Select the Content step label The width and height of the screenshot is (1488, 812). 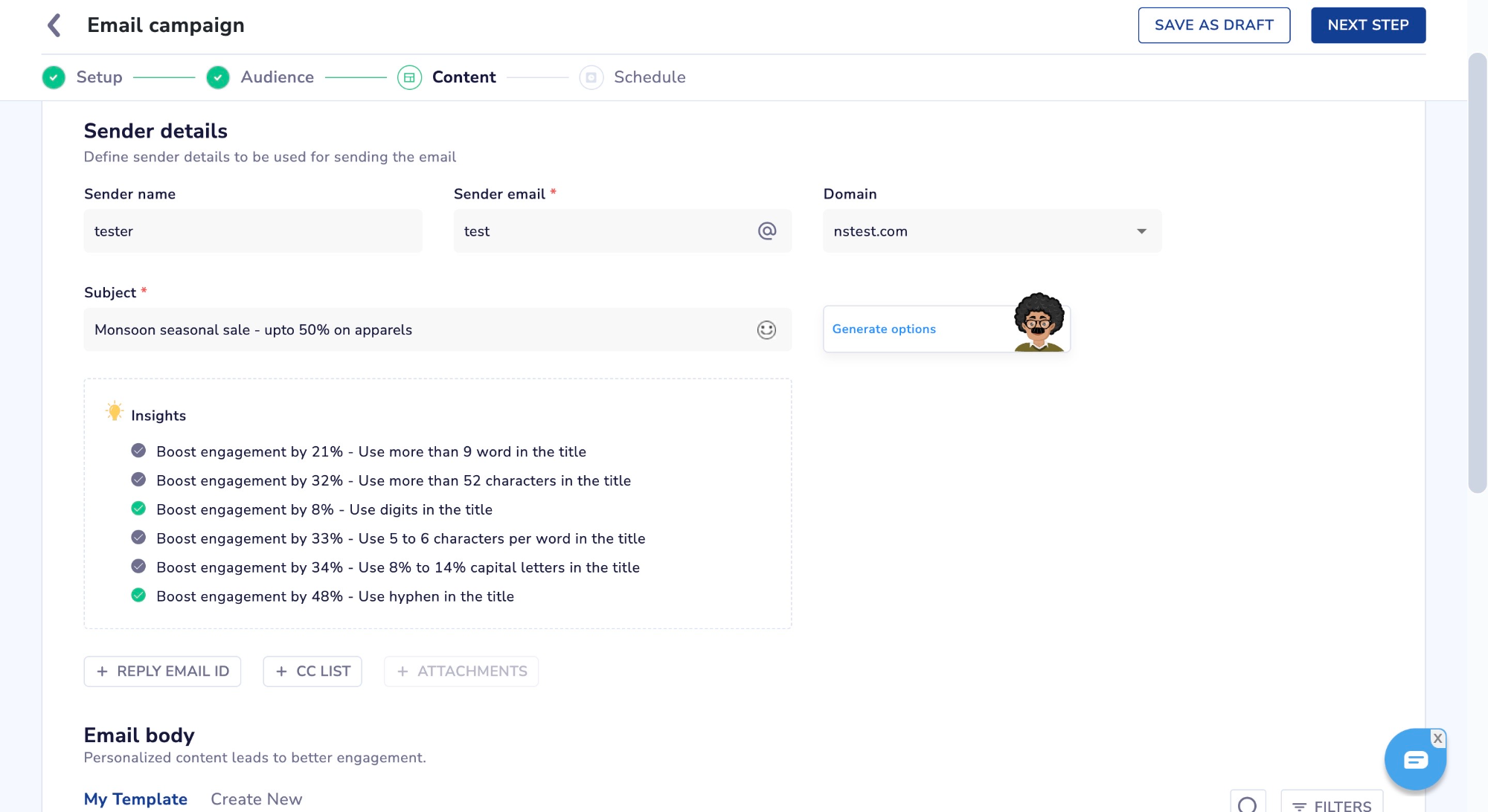(x=464, y=77)
